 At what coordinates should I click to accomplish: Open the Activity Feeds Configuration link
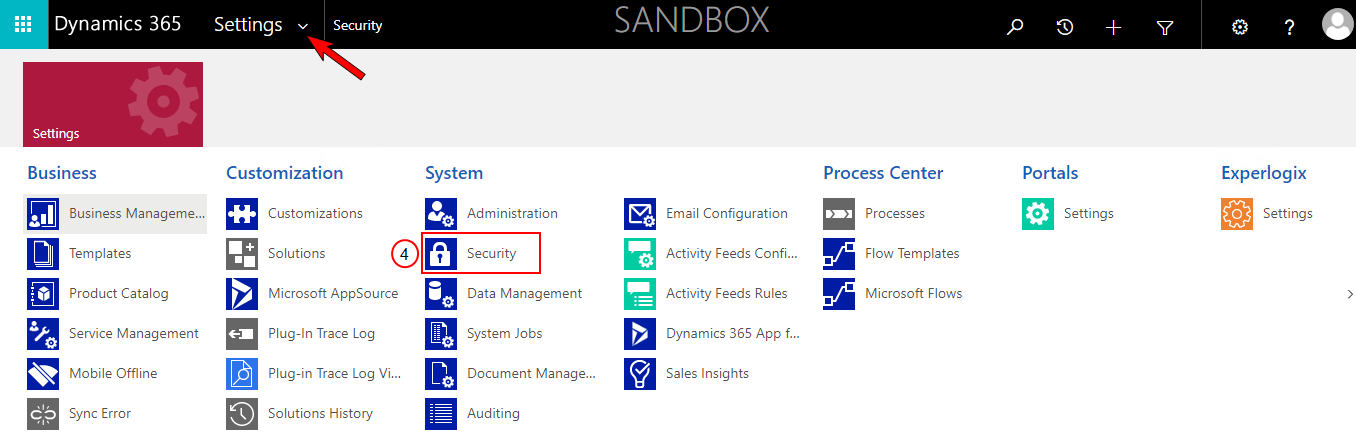(x=731, y=254)
